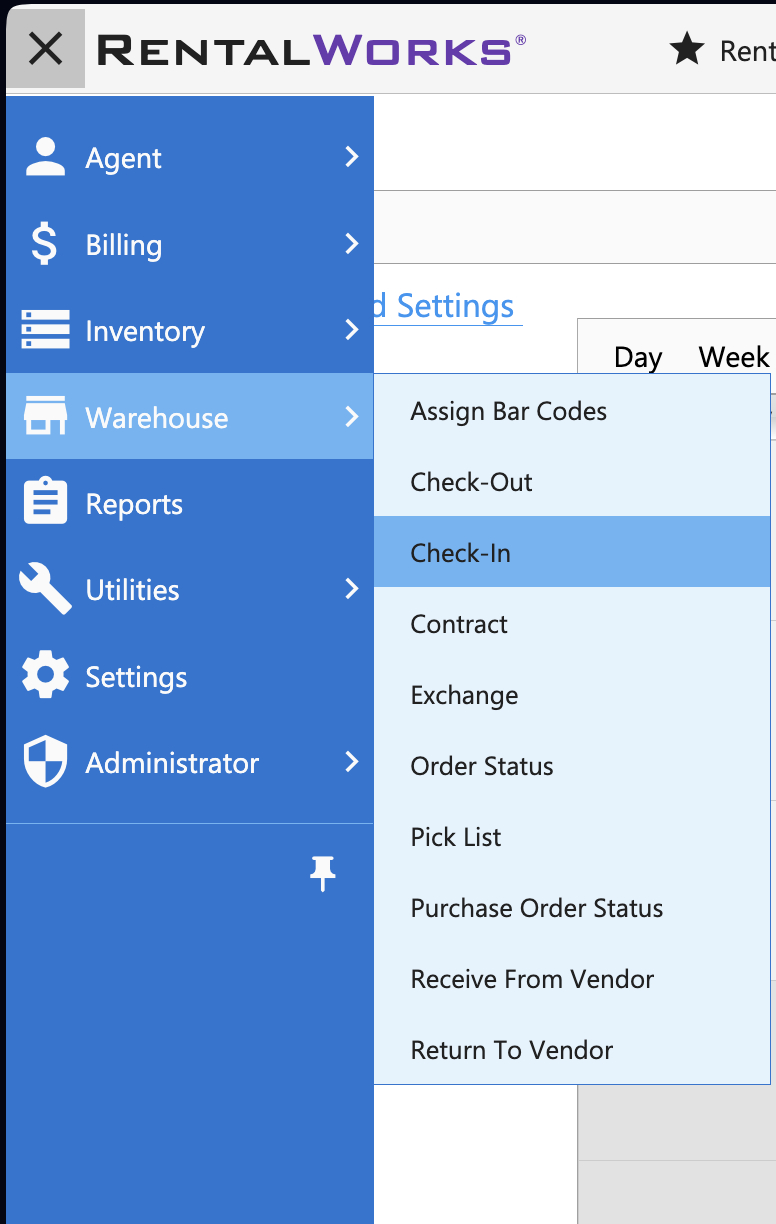Click the Warehouse storefront icon

click(45, 417)
